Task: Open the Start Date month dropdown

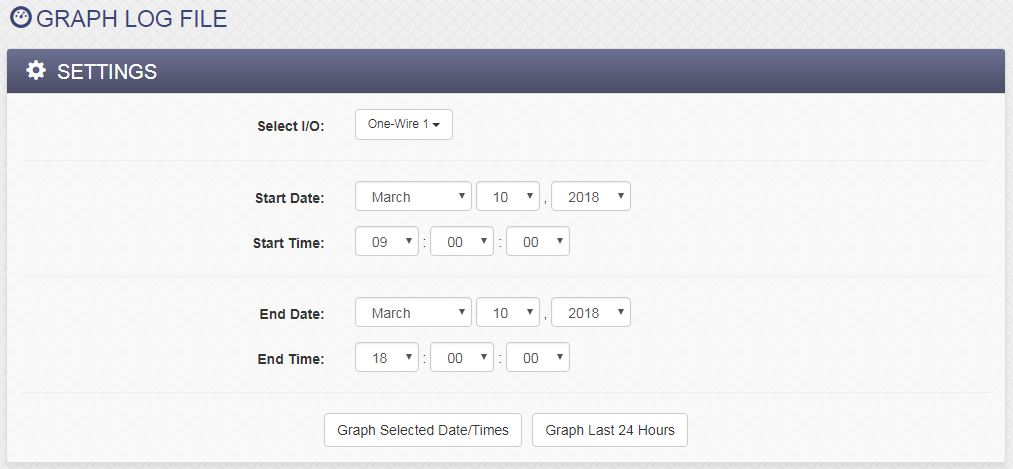Action: pos(413,196)
